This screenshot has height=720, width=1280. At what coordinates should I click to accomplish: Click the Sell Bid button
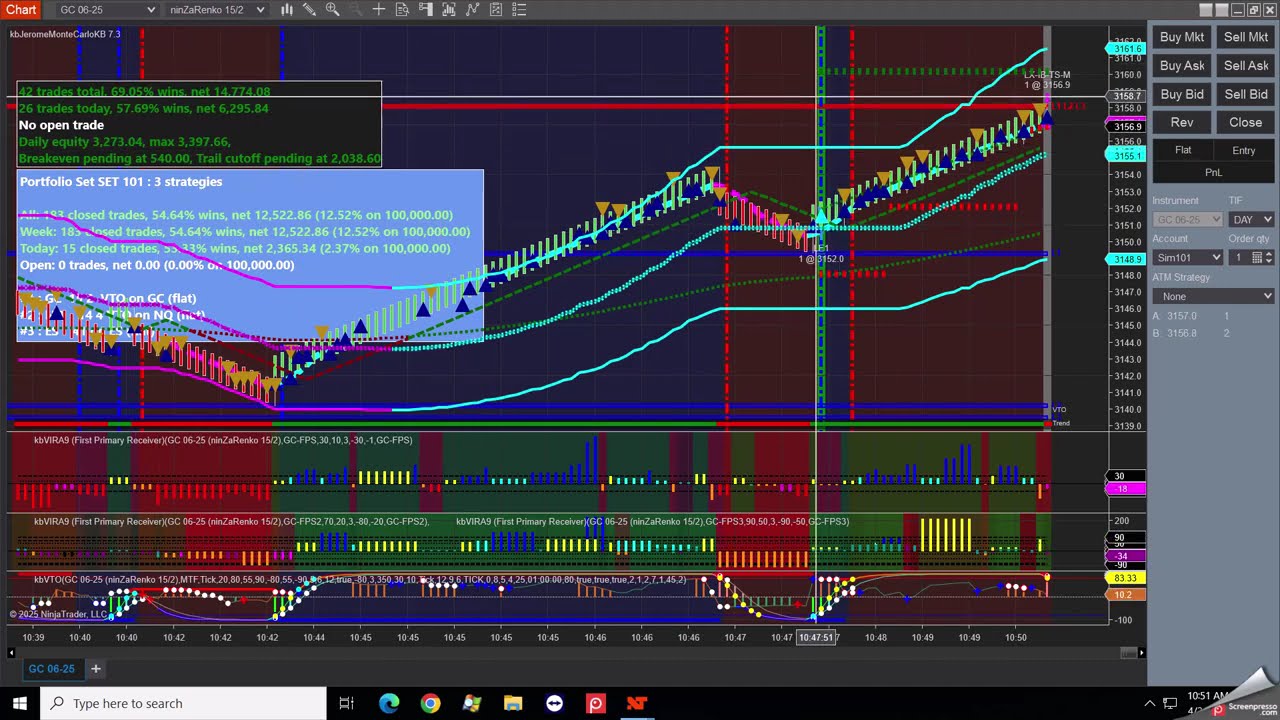pos(1246,94)
